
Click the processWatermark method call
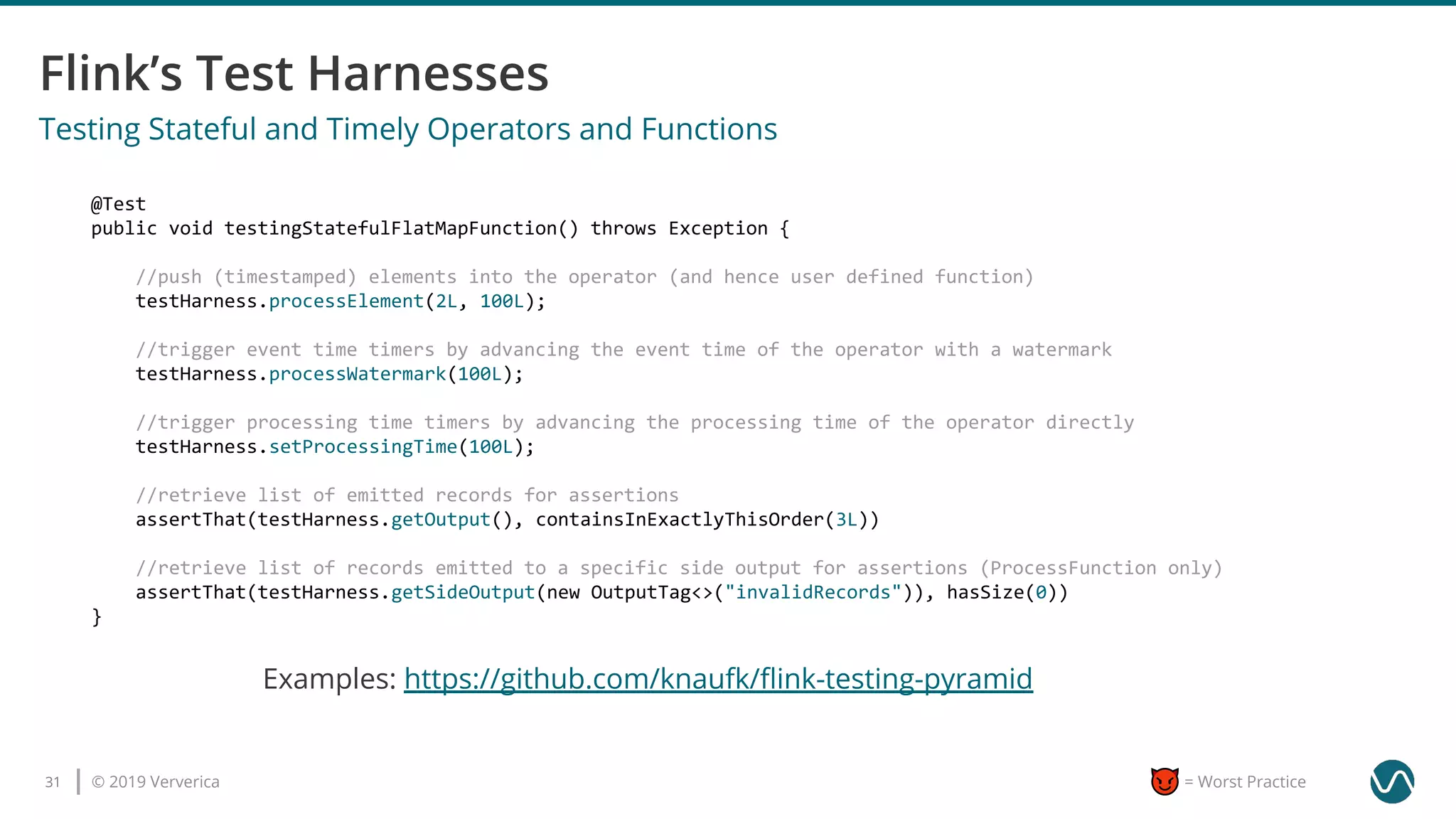(357, 374)
